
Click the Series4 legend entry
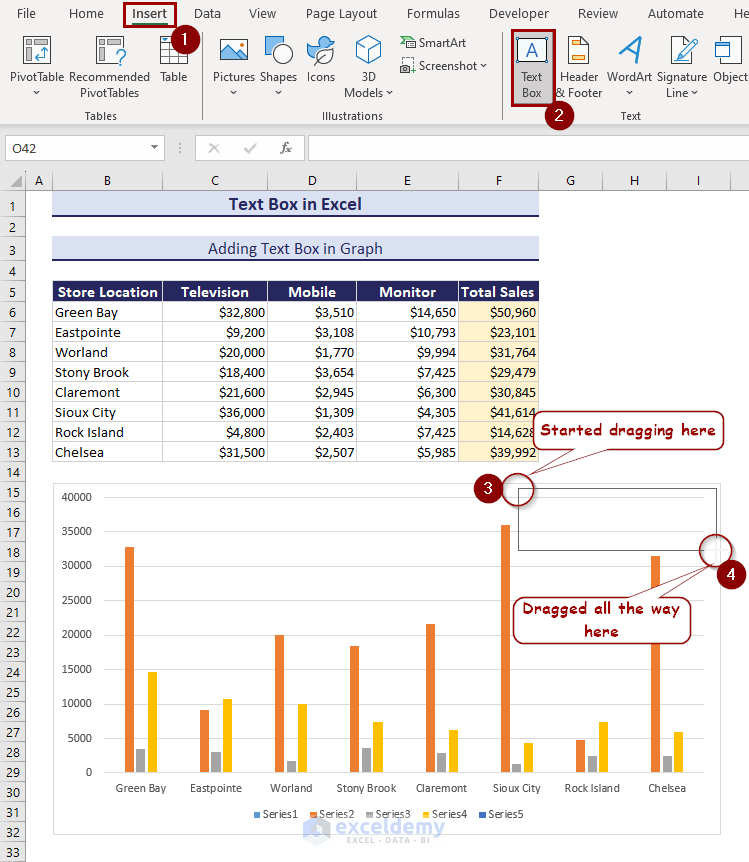(445, 814)
